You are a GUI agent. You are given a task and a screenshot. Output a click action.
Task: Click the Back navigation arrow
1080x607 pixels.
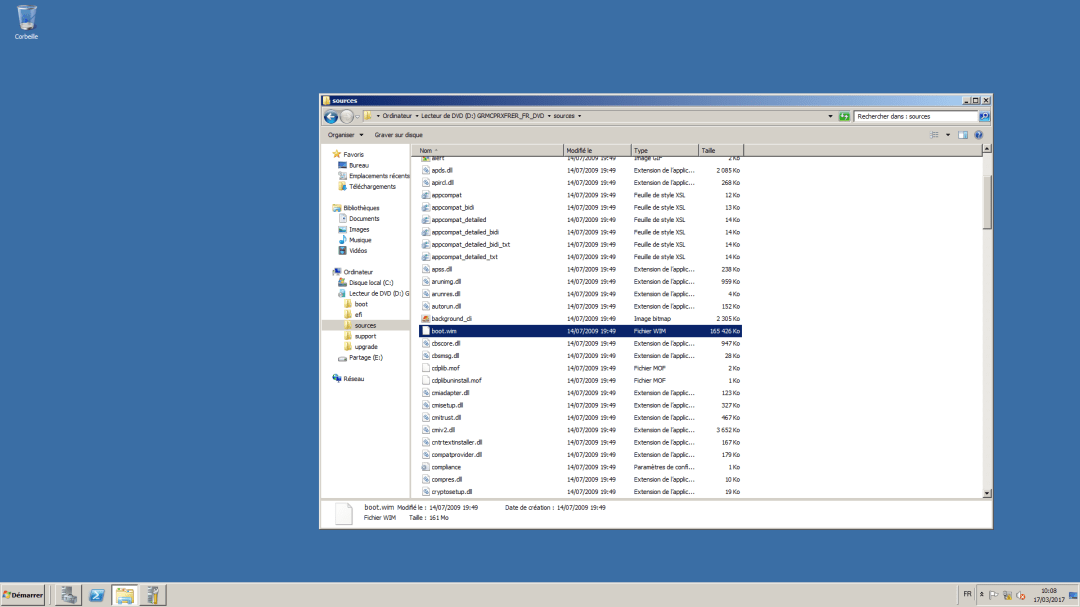click(x=330, y=116)
